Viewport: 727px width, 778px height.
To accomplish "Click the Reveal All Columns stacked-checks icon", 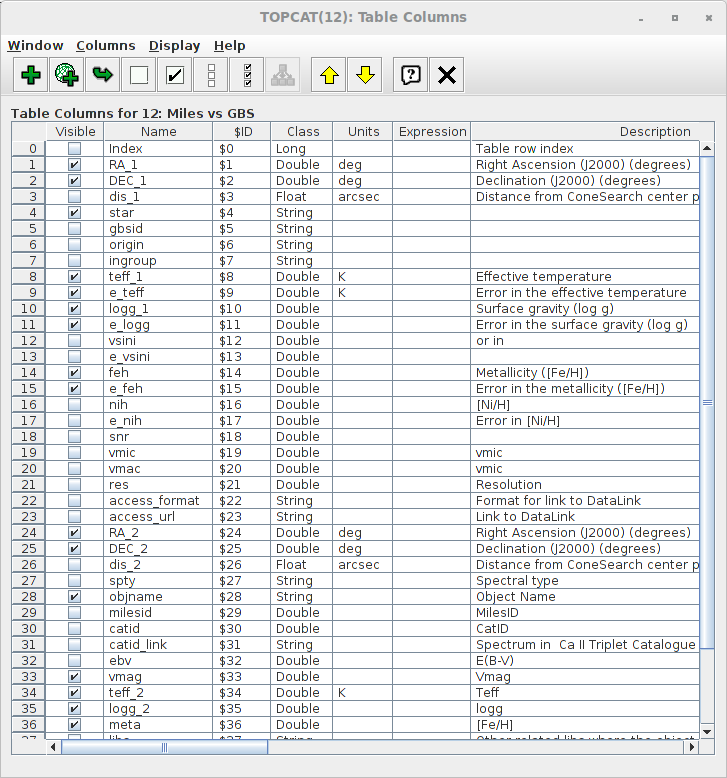I will click(247, 75).
